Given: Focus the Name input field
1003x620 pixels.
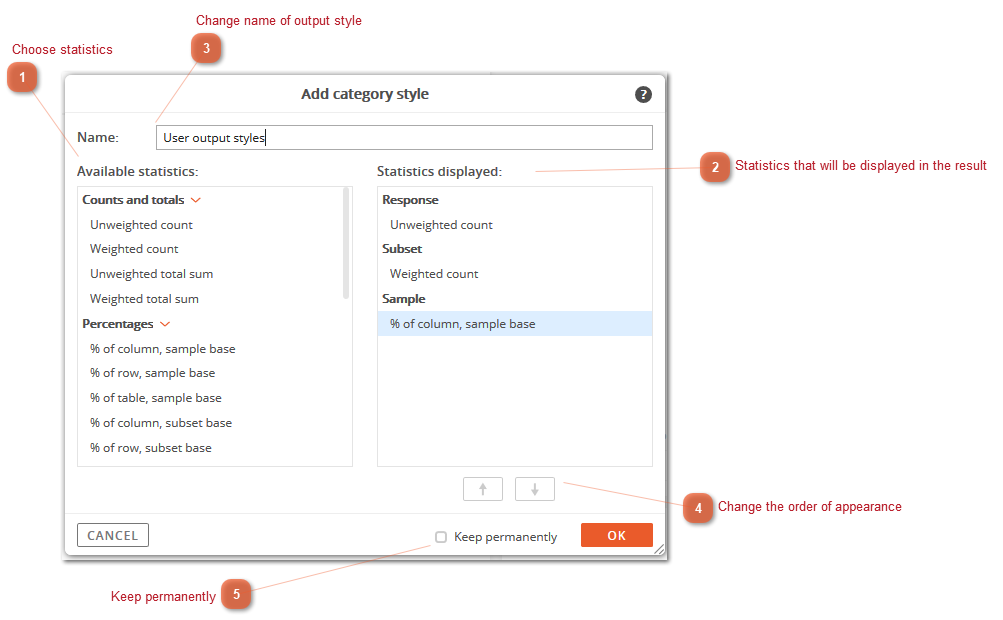Looking at the screenshot, I should point(404,138).
